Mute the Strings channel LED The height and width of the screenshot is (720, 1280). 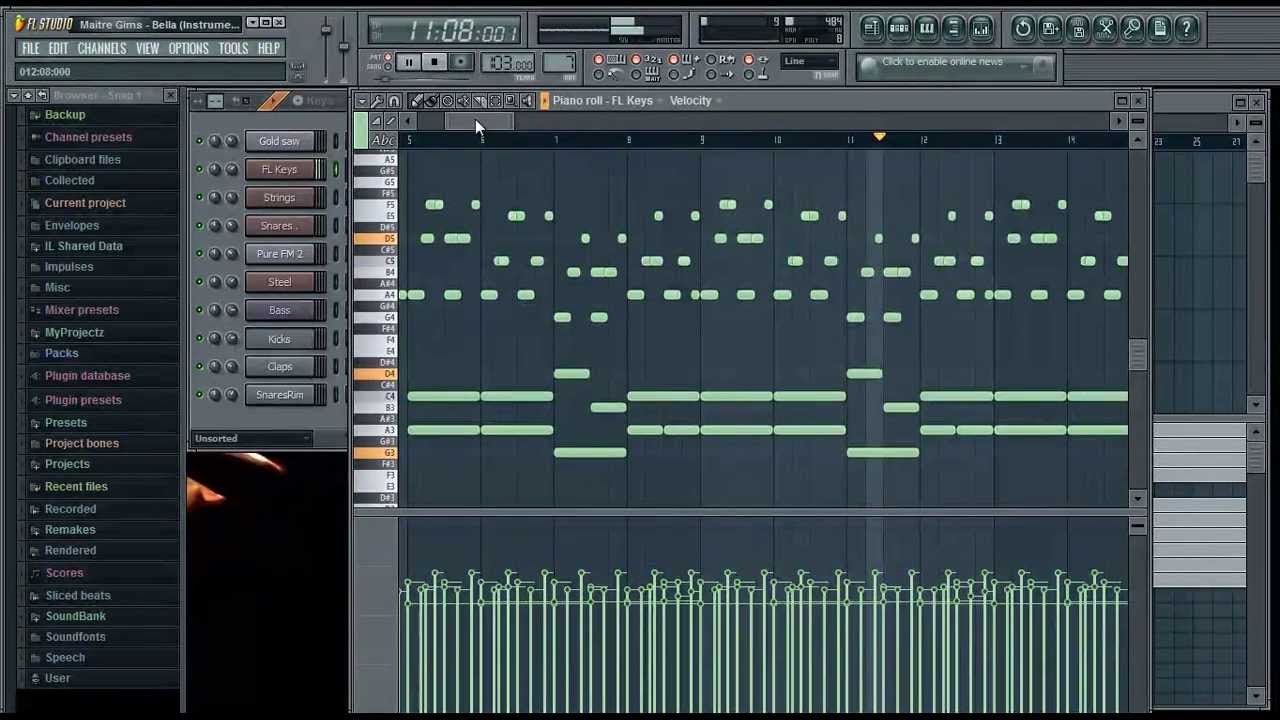click(x=199, y=197)
